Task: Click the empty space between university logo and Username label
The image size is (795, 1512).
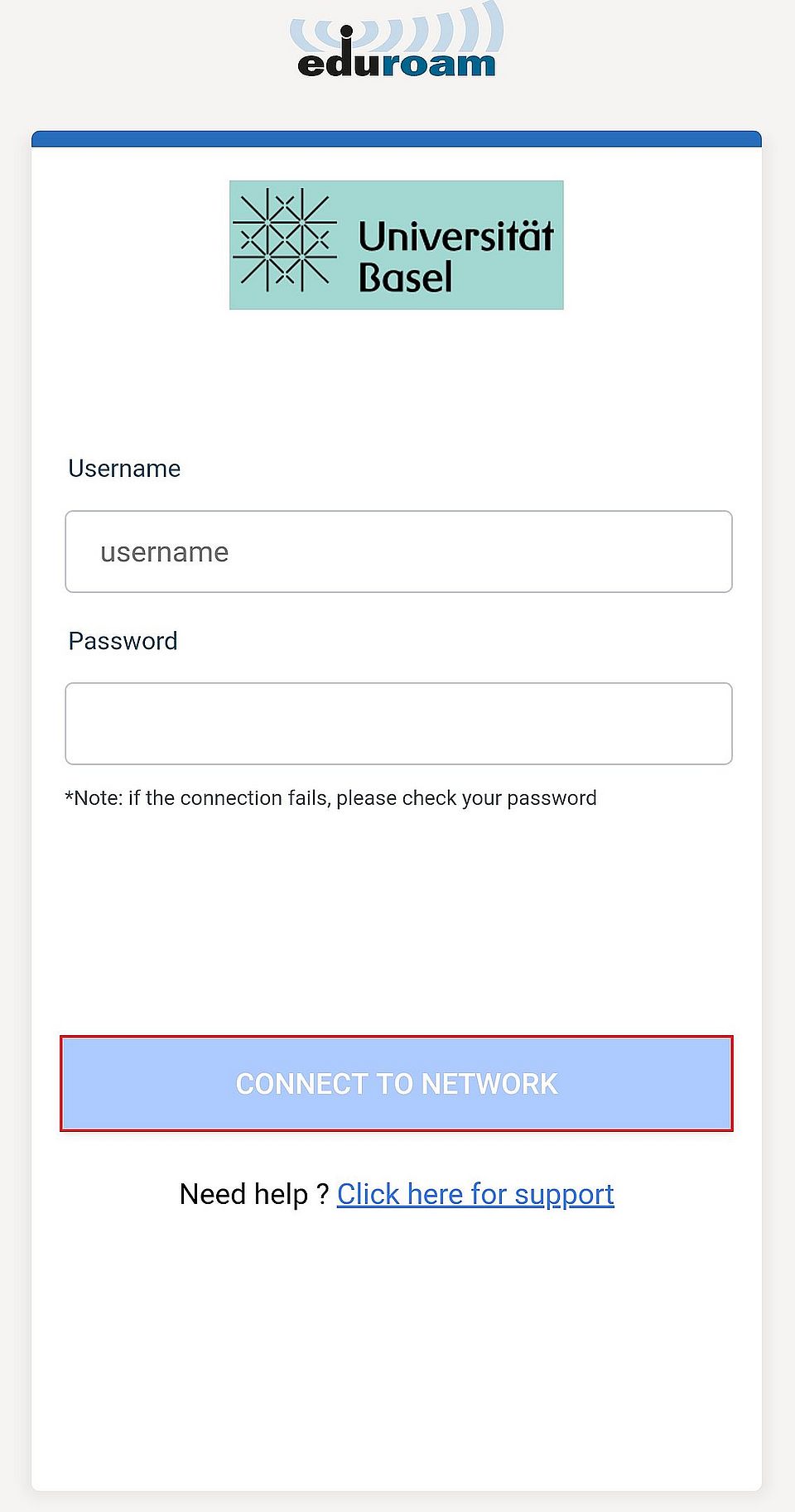Action: pos(396,381)
